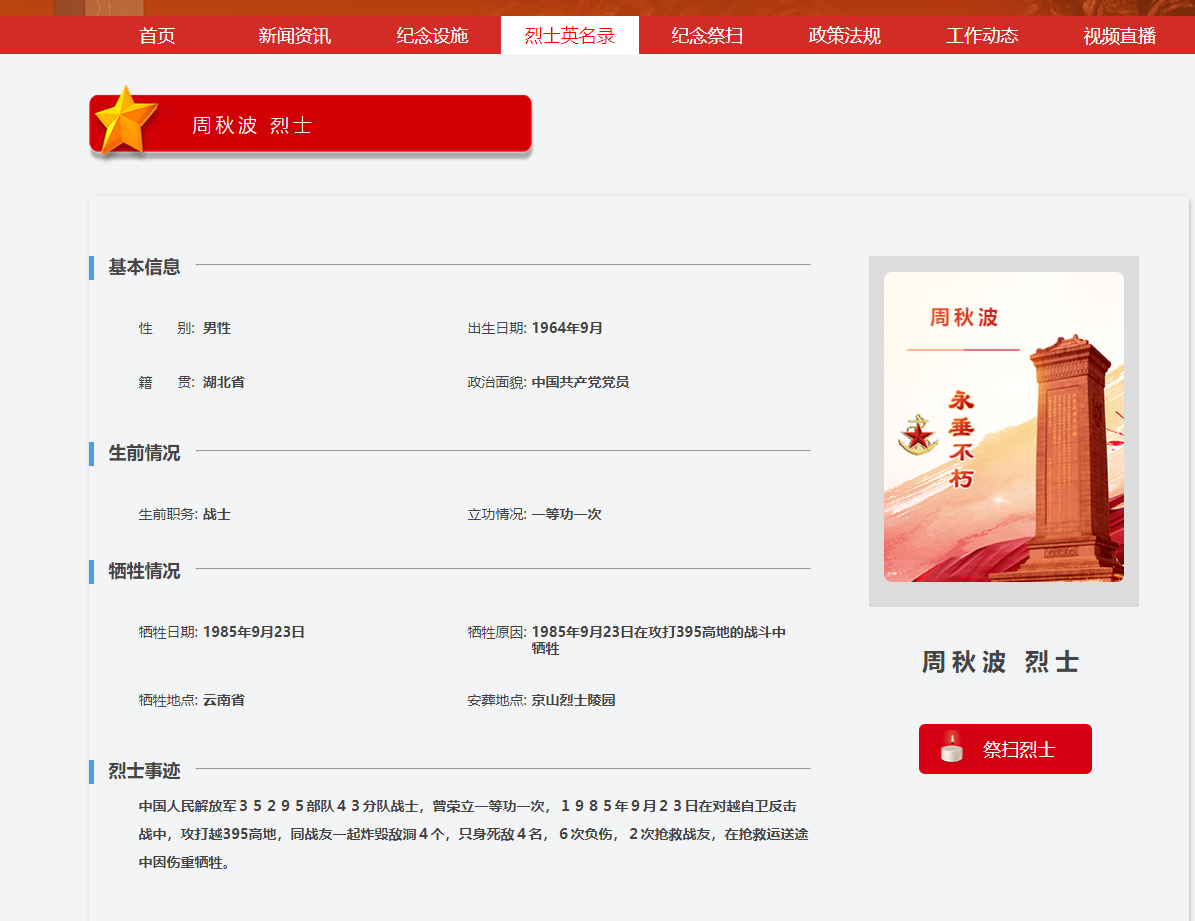
Task: Open the 首页 navigation tab
Action: [157, 36]
